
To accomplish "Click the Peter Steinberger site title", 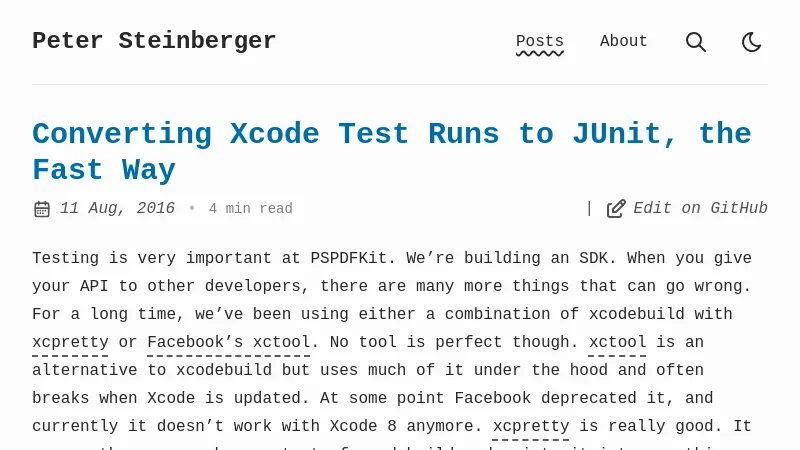I will [x=154, y=41].
